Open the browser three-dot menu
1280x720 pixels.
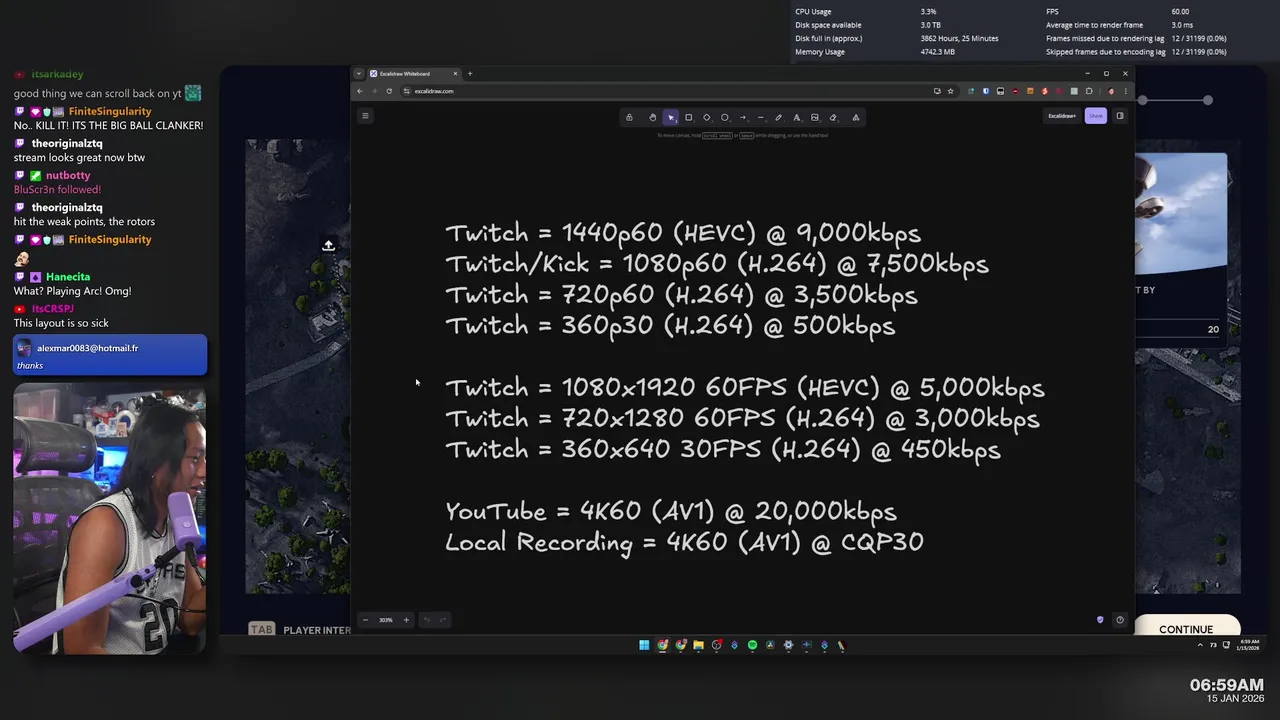point(1126,91)
